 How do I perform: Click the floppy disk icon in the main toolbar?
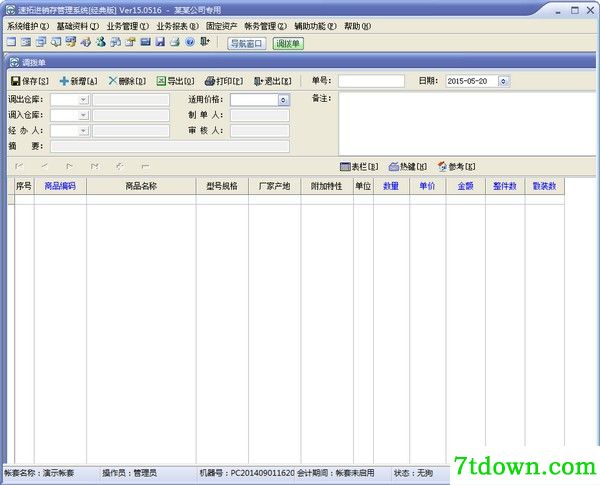(x=160, y=42)
